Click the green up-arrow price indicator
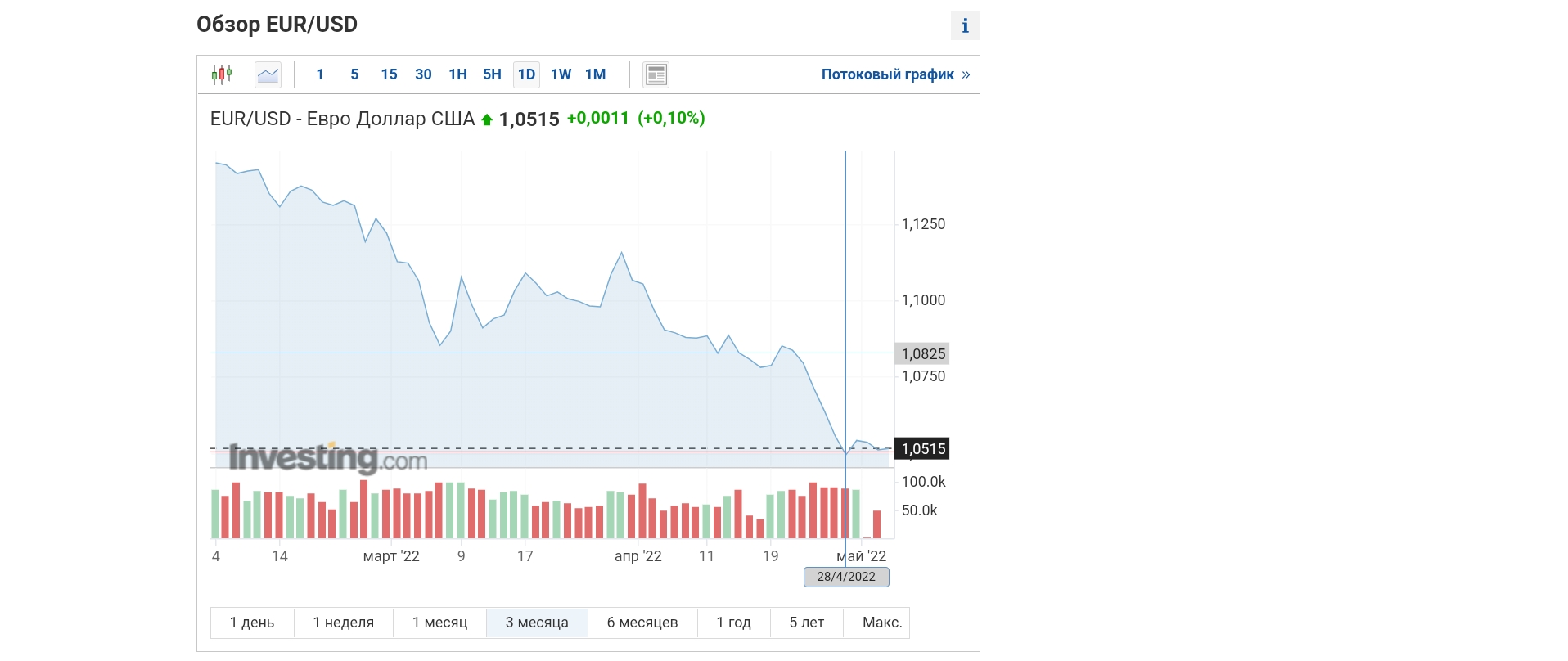The image size is (1568, 661). click(487, 119)
